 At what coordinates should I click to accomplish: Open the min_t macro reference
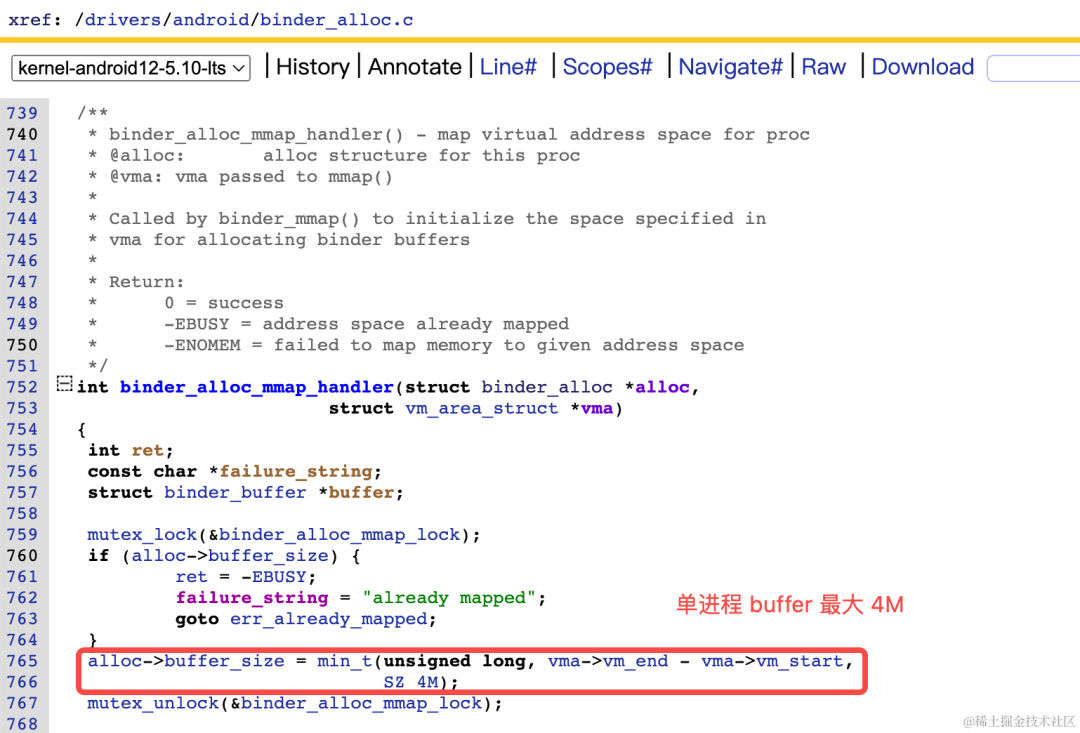(x=344, y=661)
